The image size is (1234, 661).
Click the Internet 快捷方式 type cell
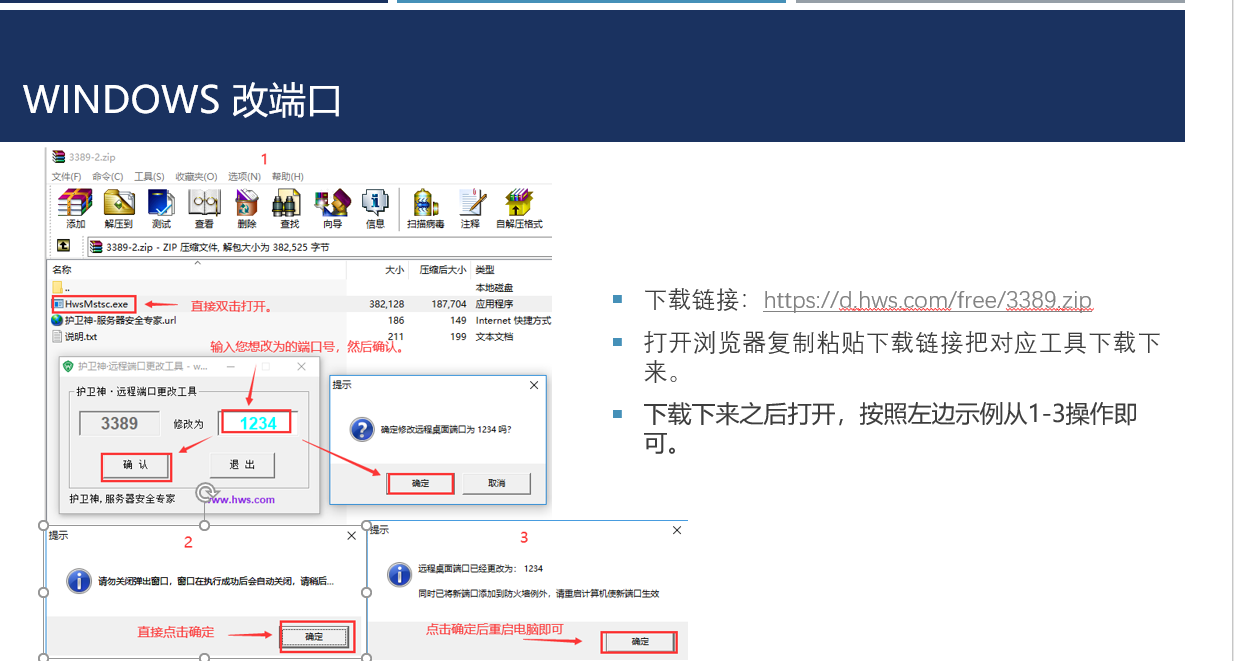pos(513,320)
